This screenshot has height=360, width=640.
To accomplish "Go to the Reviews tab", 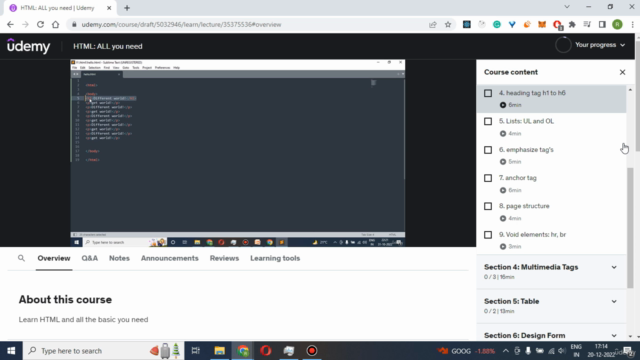I will coord(224,258).
